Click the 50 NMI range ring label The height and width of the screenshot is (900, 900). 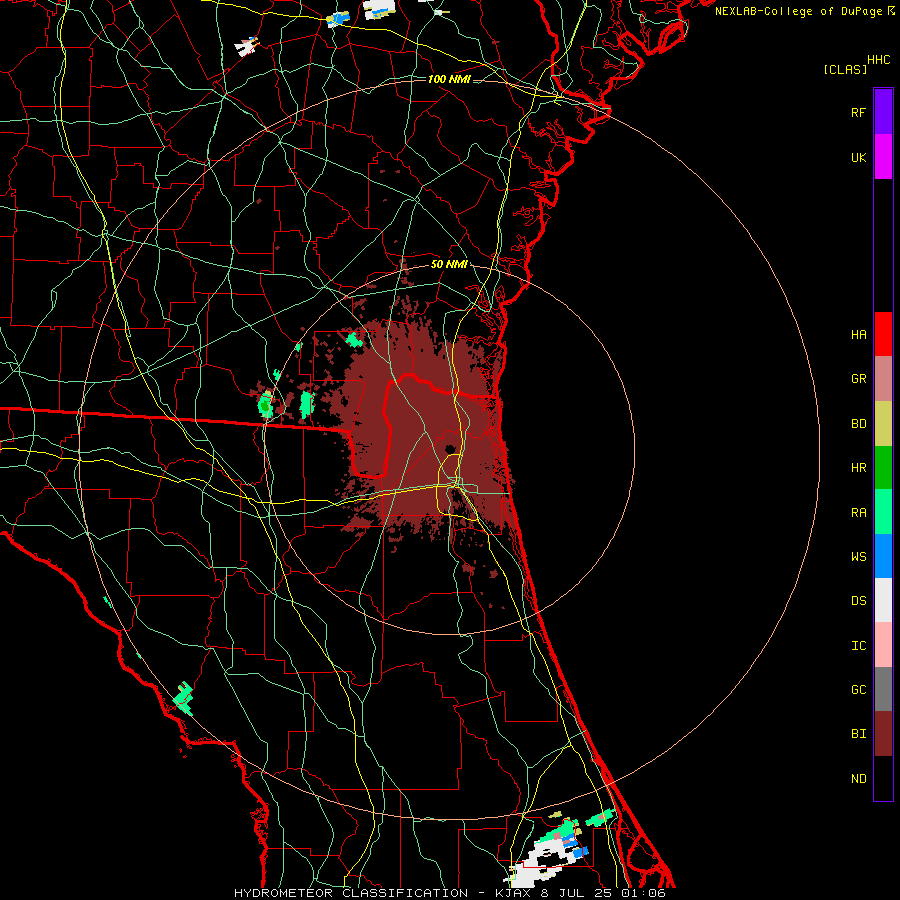pos(449,265)
